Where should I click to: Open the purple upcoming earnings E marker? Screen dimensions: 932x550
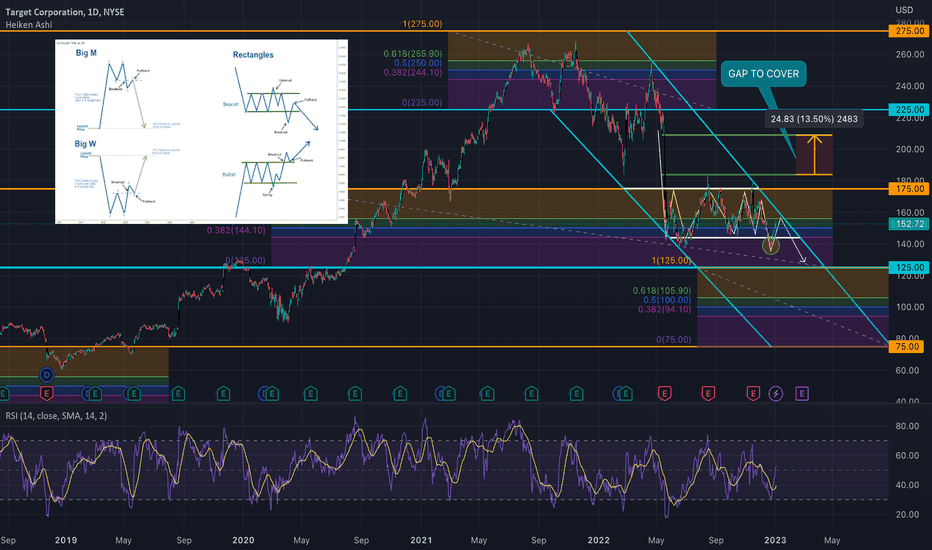pyautogui.click(x=801, y=393)
